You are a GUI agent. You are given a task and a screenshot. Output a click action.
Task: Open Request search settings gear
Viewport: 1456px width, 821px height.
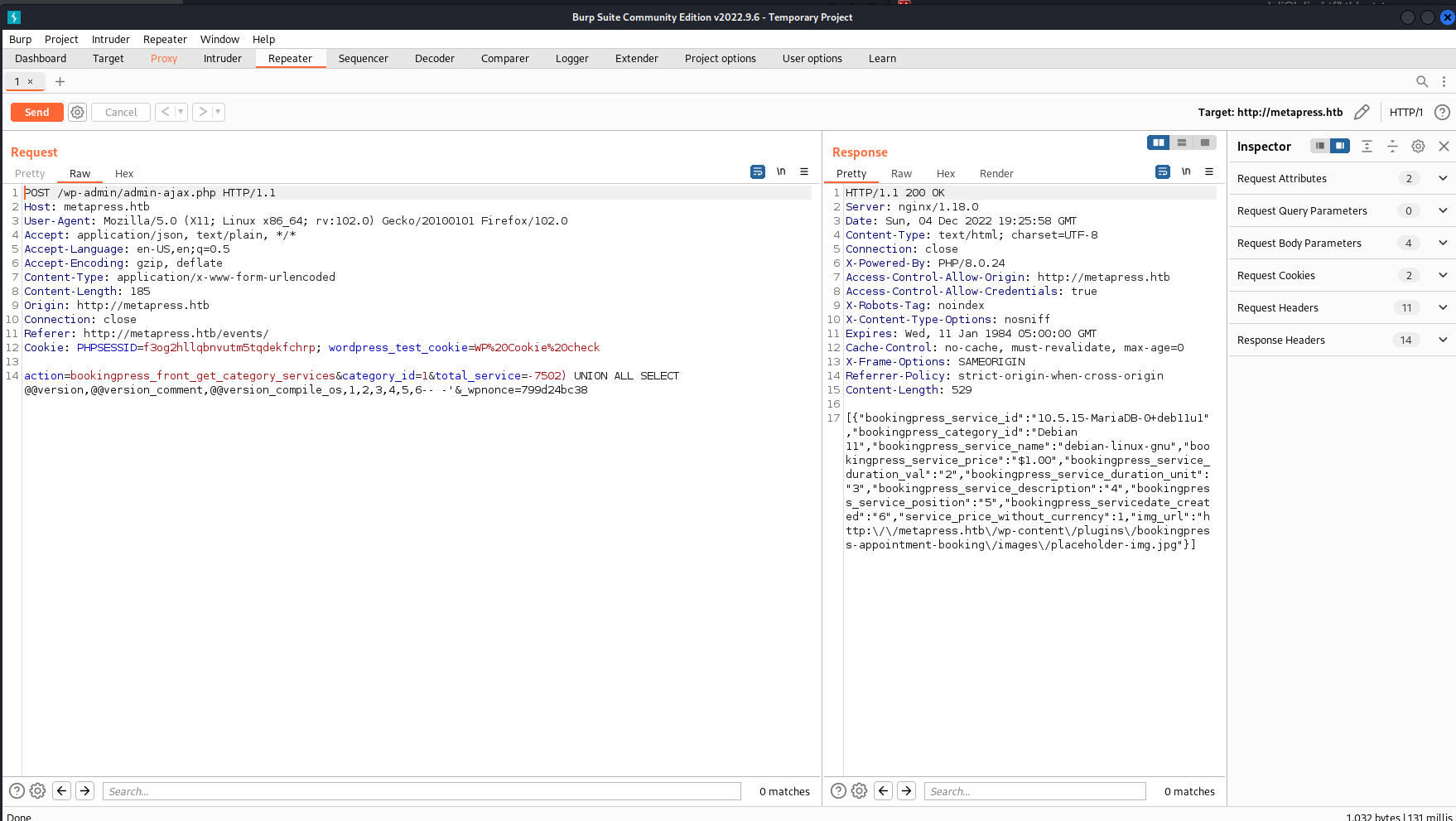[38, 791]
